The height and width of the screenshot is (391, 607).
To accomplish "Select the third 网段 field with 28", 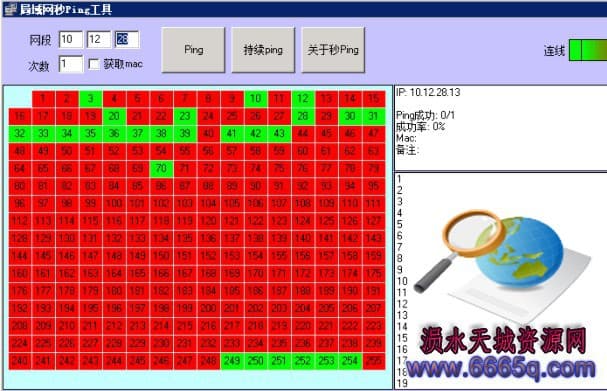I will (127, 39).
